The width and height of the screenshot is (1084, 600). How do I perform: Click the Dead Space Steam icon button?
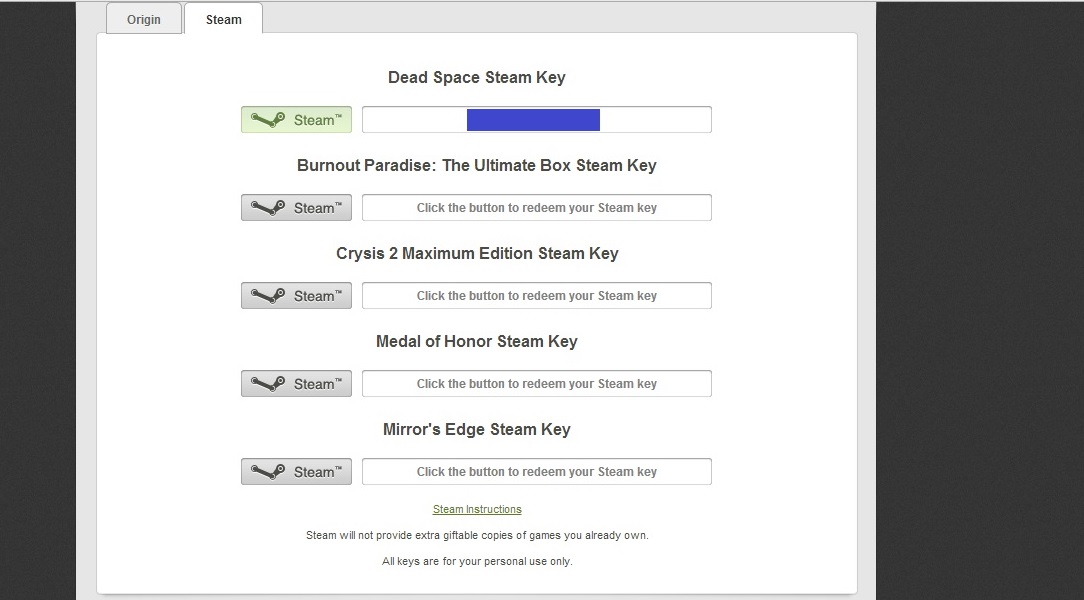point(296,120)
